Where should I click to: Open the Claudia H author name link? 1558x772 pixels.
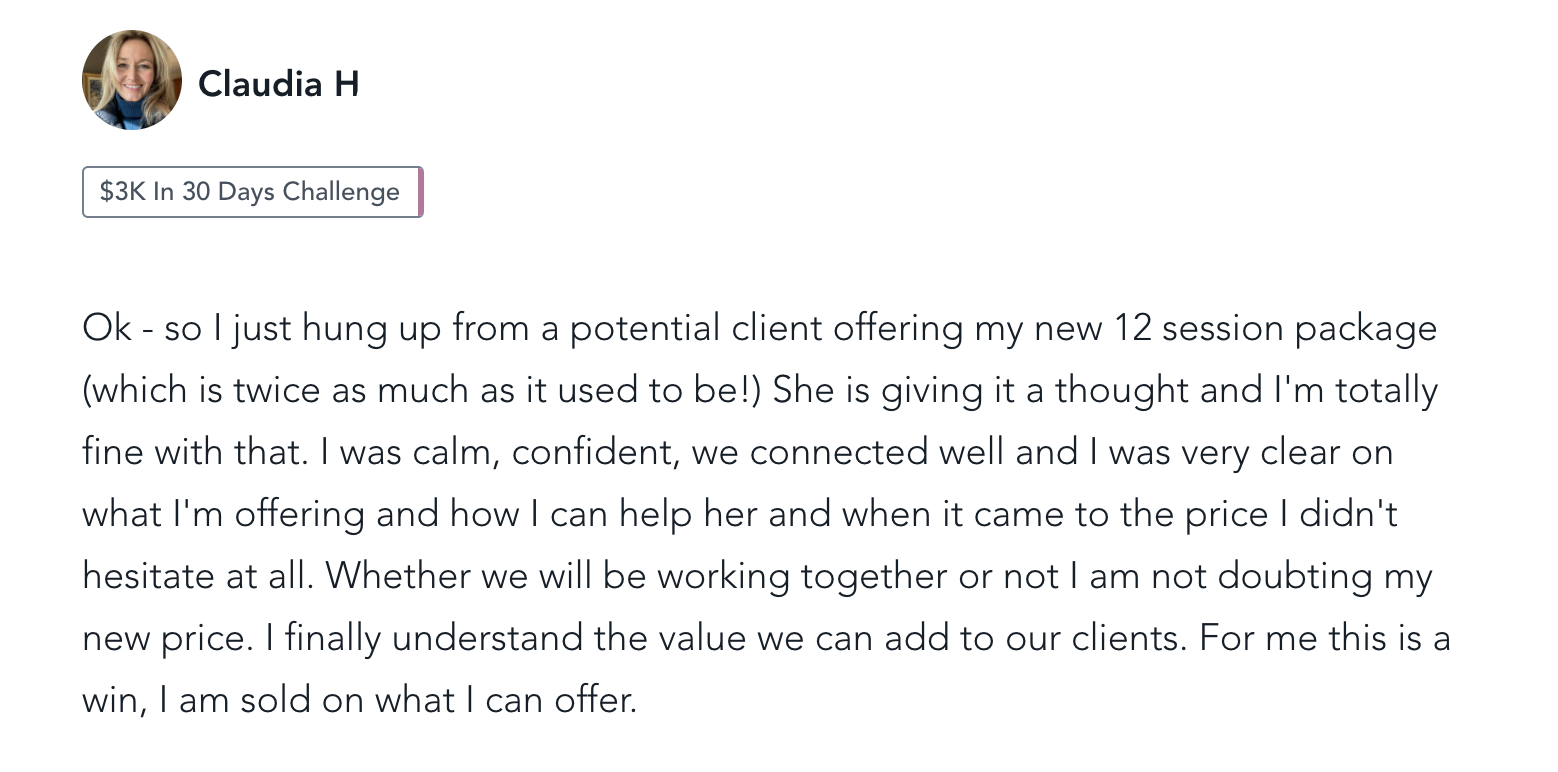point(278,83)
